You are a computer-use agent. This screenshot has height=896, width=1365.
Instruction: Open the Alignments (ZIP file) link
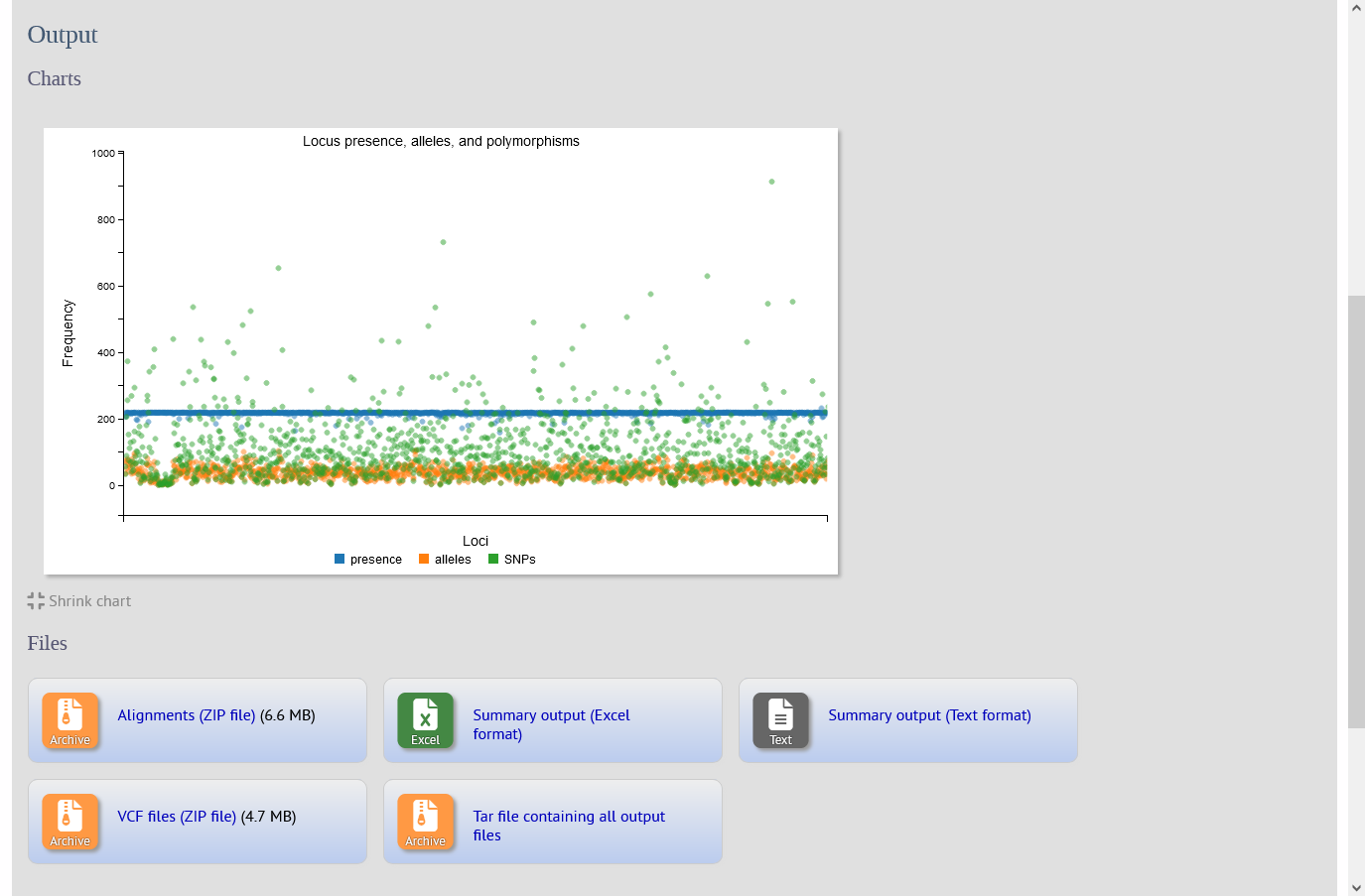coord(186,715)
